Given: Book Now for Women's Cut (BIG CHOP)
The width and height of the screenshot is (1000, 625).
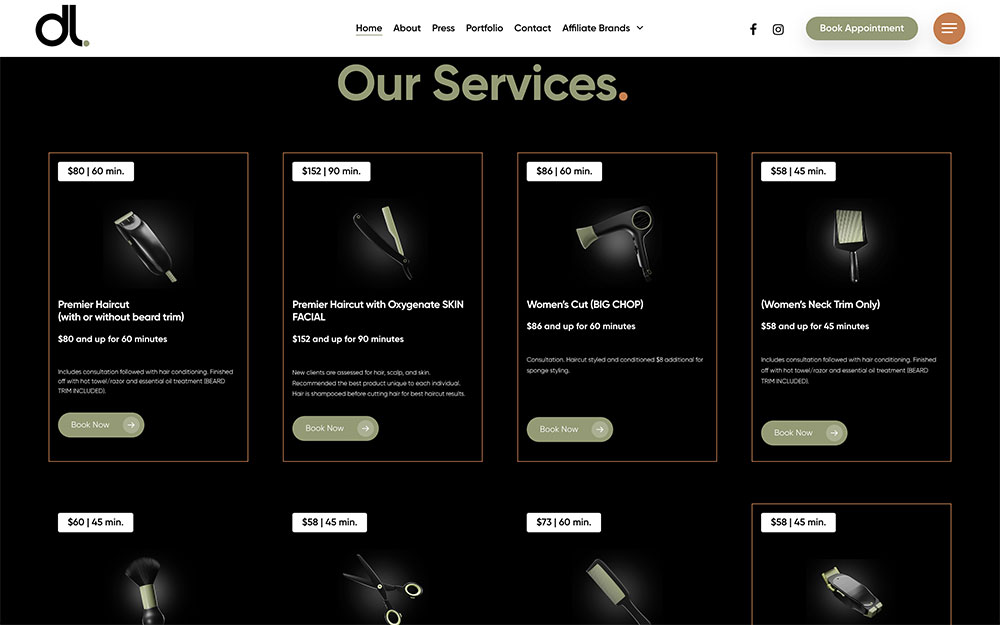Looking at the screenshot, I should tap(570, 429).
